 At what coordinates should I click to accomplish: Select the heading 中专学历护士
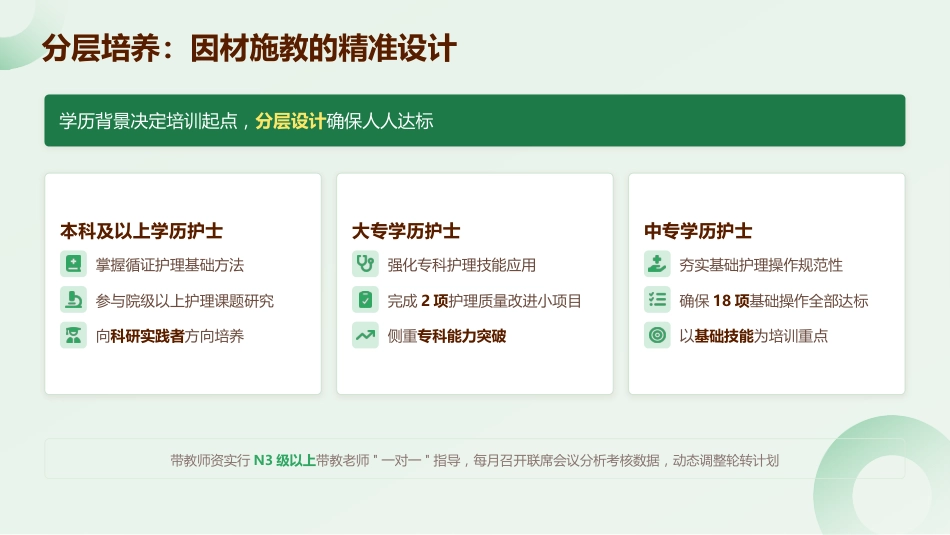click(x=698, y=231)
